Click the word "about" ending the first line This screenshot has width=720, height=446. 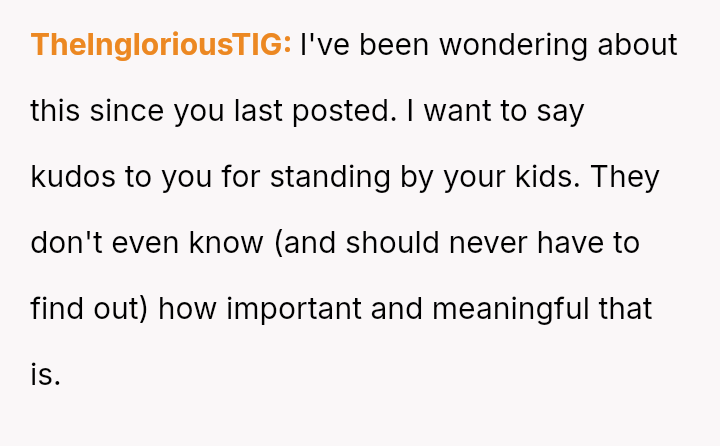[x=637, y=45]
